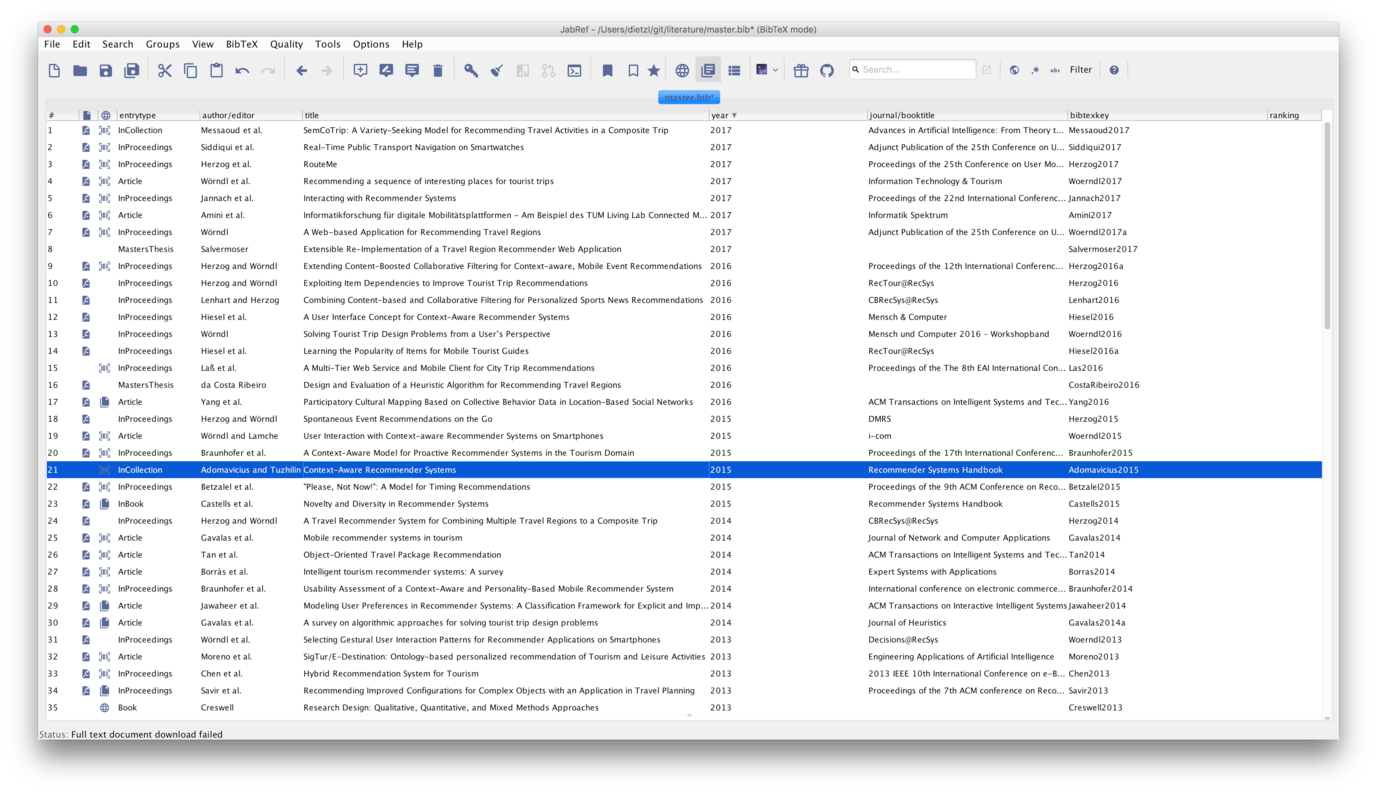
Task: Click the donate gift icon
Action: click(x=800, y=69)
